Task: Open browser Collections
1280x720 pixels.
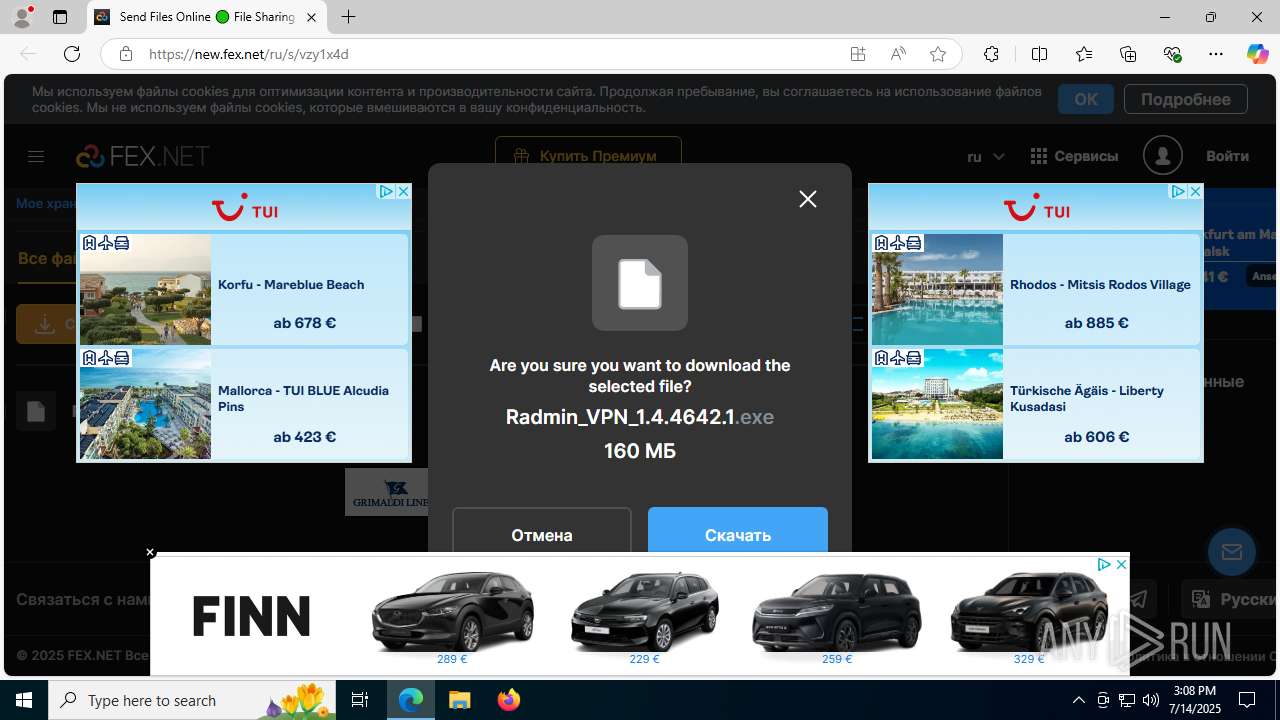Action: (x=1128, y=54)
